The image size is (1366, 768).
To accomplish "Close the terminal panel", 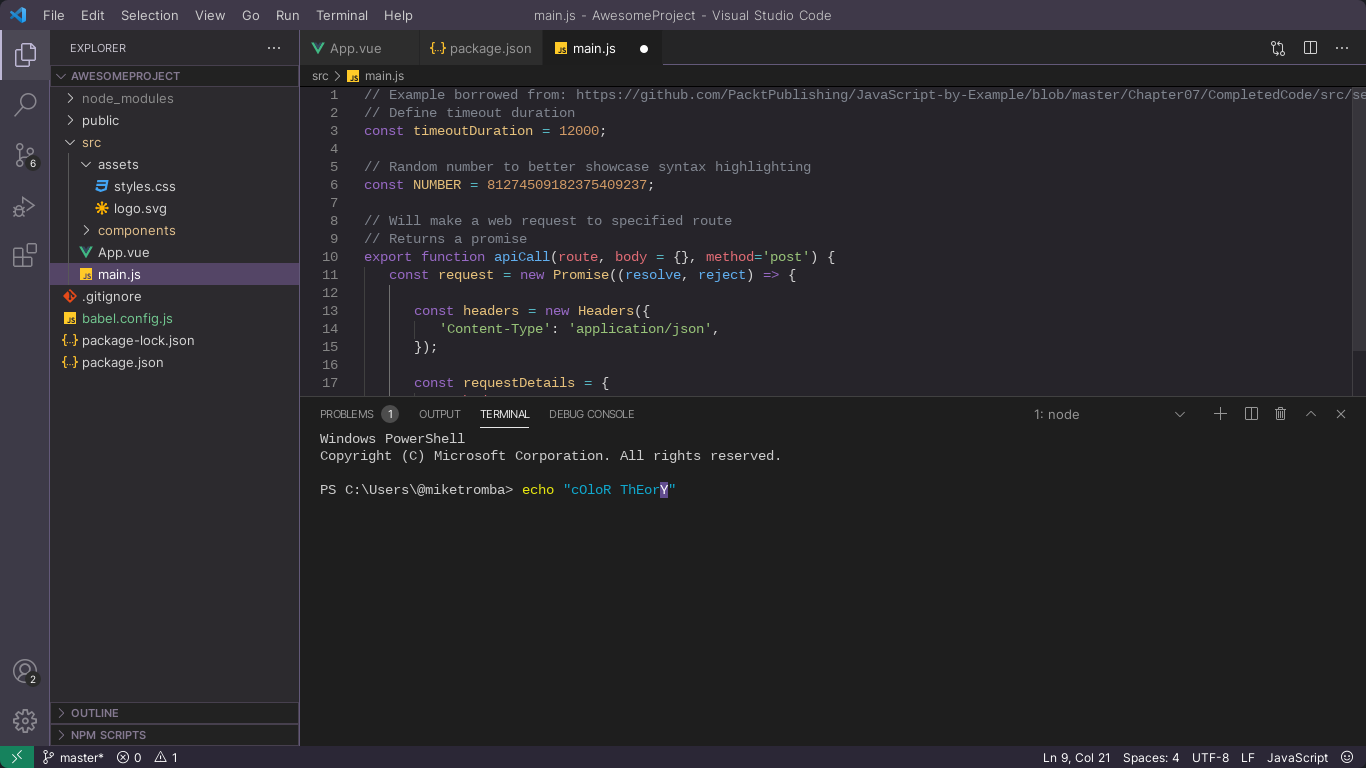I will [x=1341, y=414].
